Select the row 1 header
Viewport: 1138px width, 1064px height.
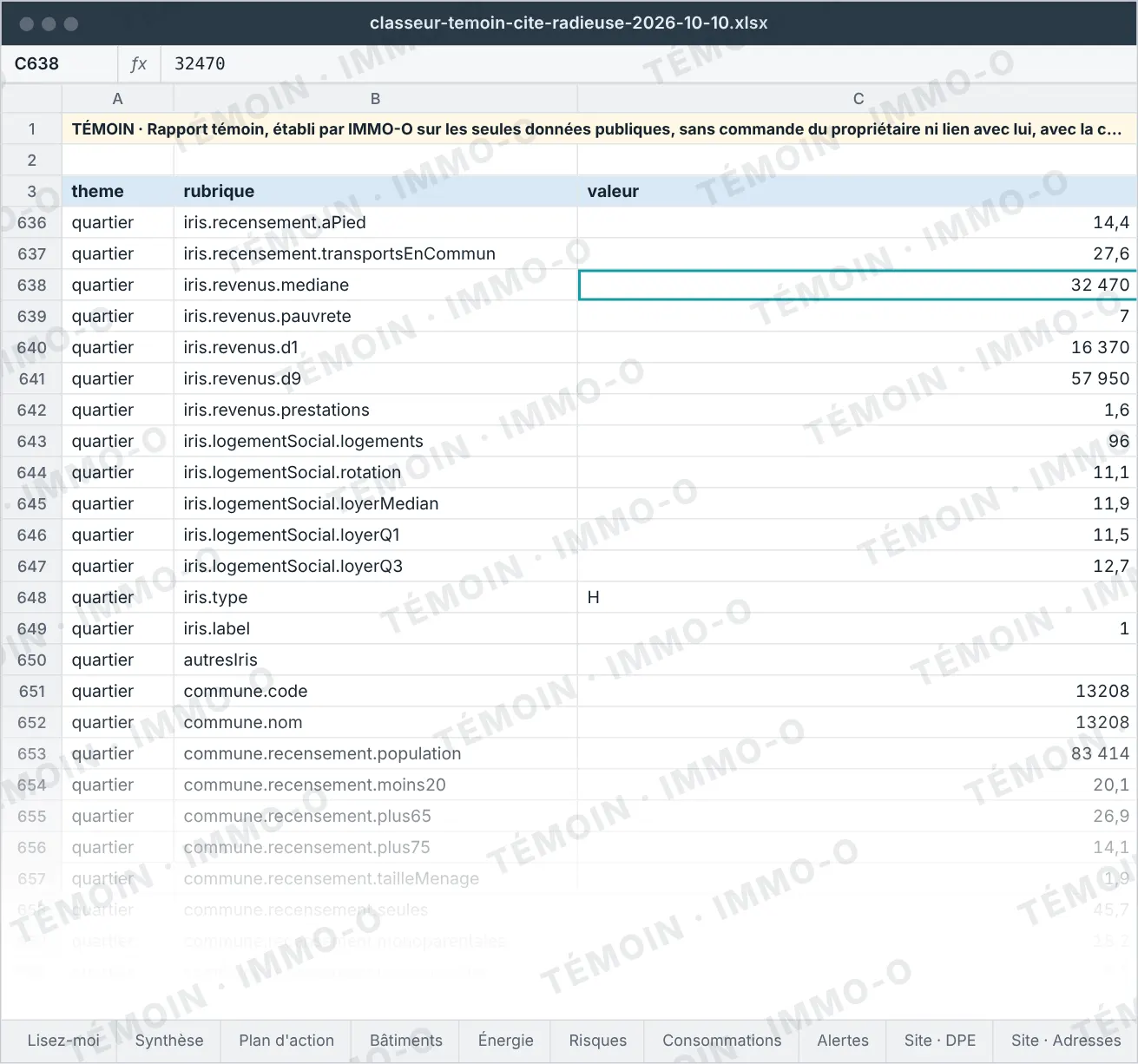coord(32,129)
